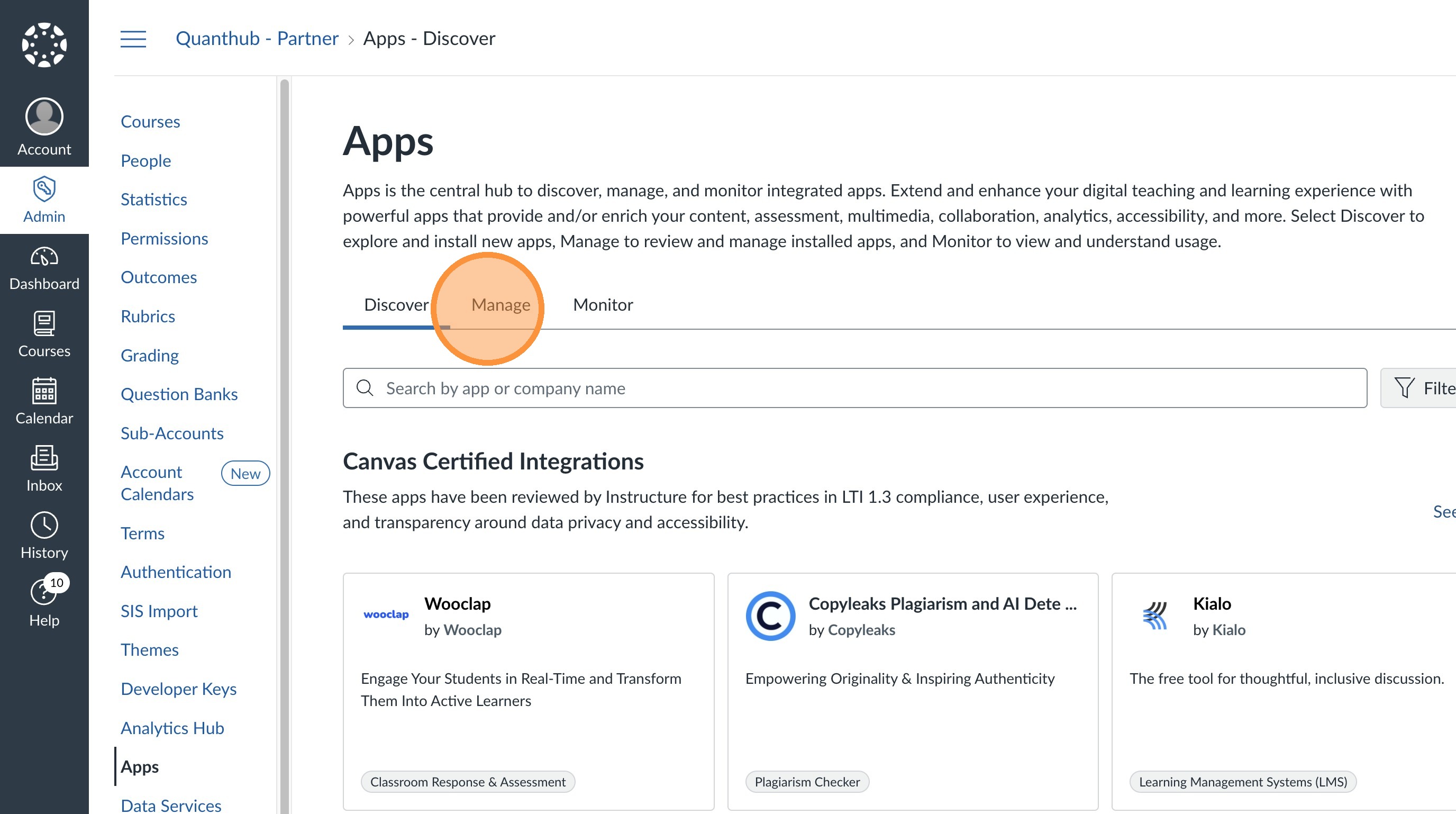The width and height of the screenshot is (1456, 814).
Task: Click the app search input field
Action: pos(853,388)
